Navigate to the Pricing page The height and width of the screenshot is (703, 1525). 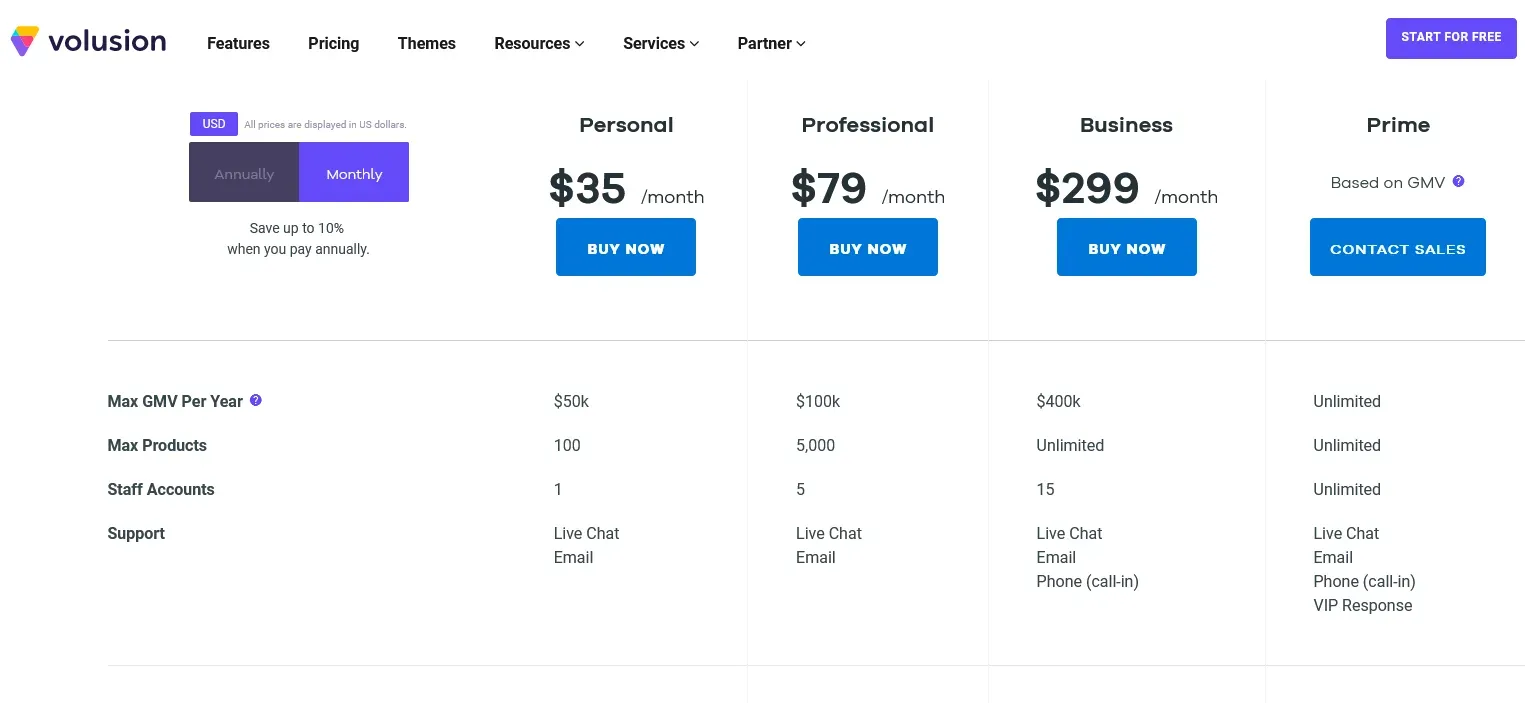tap(333, 43)
